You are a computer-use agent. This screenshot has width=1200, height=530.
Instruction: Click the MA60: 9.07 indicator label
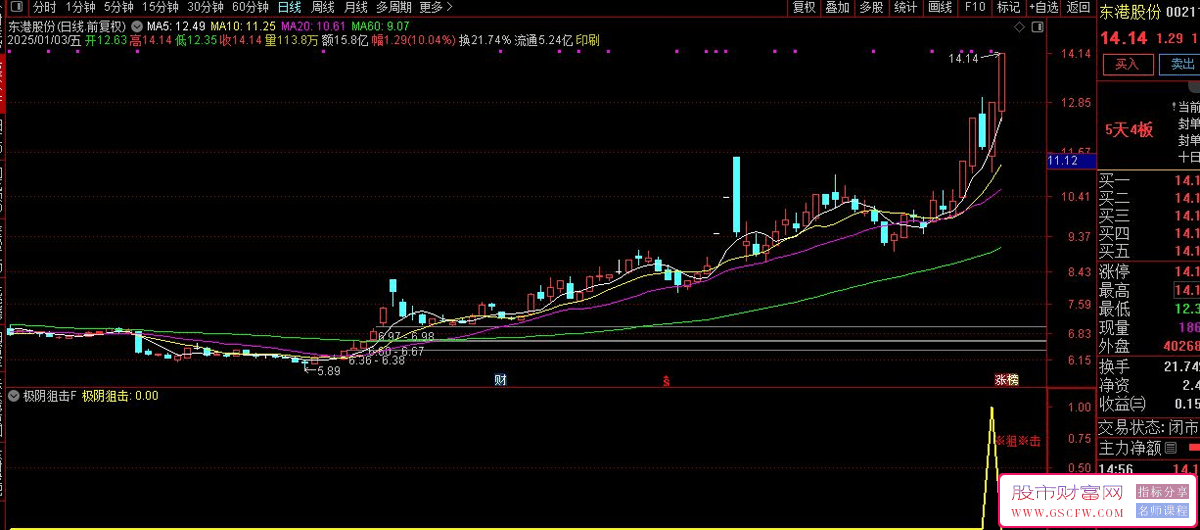tap(380, 26)
